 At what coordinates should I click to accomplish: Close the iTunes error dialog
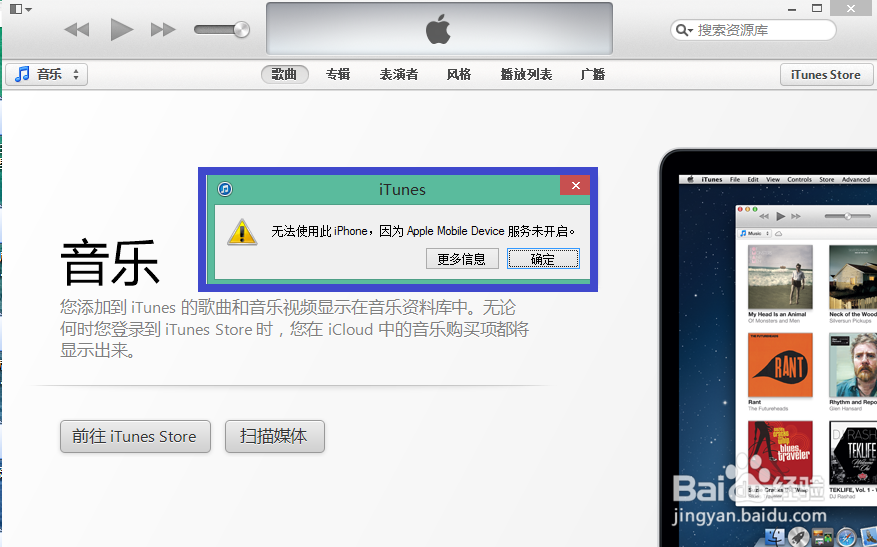pyautogui.click(x=575, y=185)
